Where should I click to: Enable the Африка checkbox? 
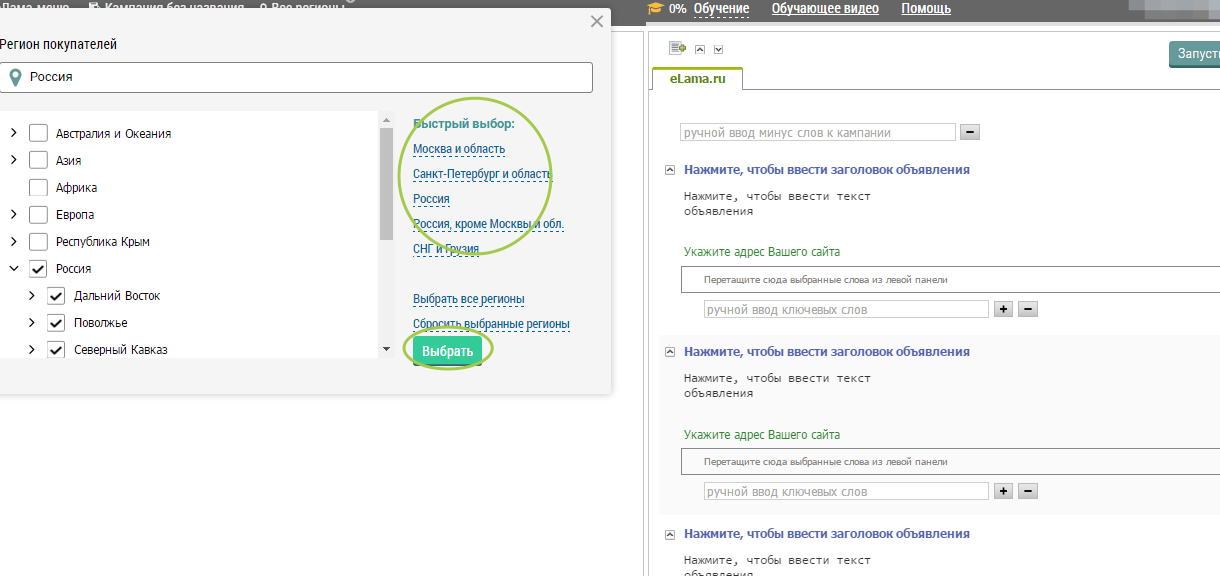pos(38,187)
